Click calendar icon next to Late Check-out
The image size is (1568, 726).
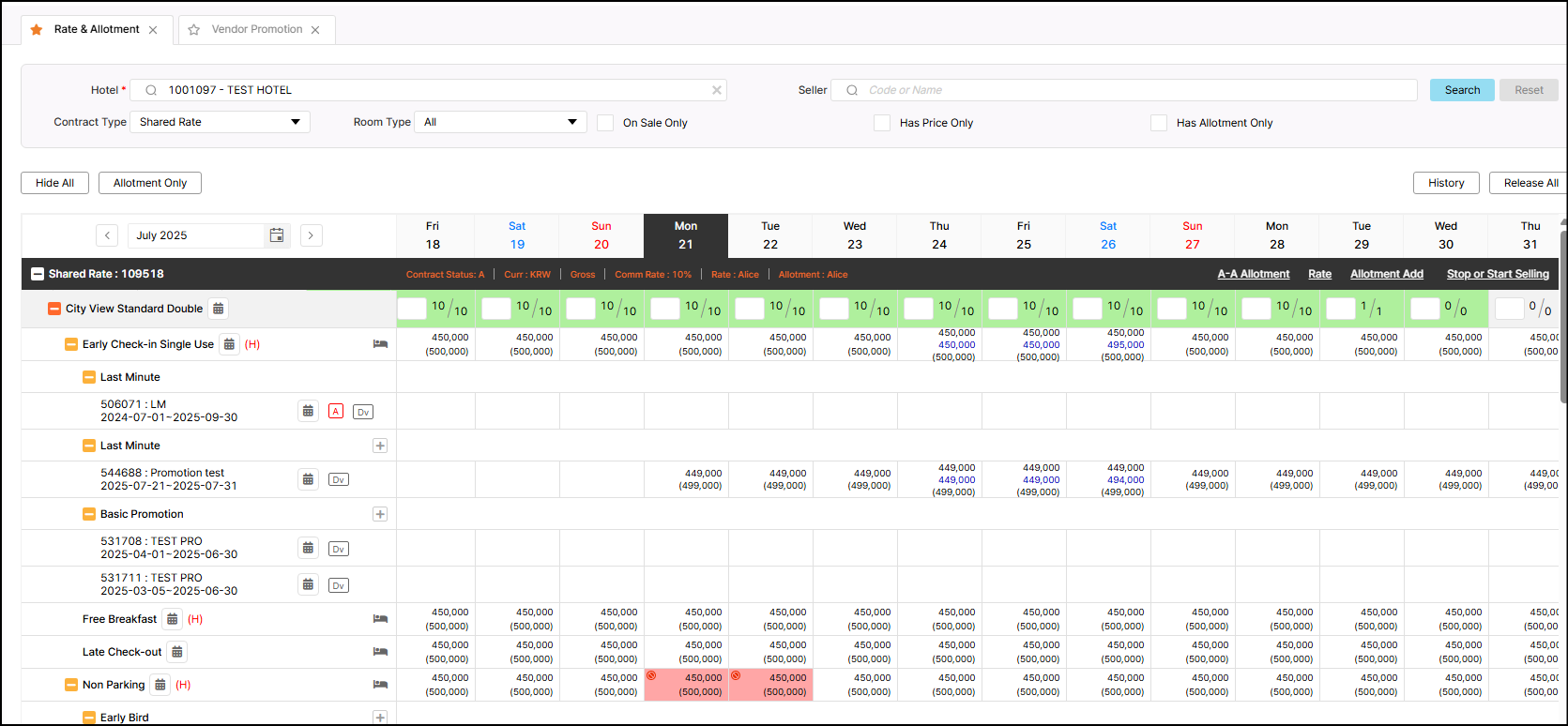(177, 652)
